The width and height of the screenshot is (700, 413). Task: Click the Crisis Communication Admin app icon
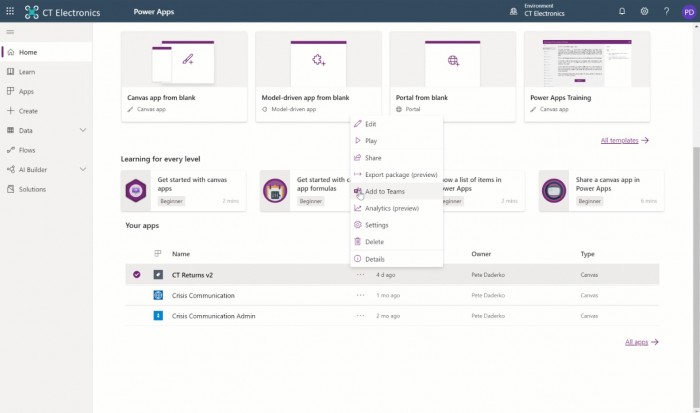pyautogui.click(x=158, y=316)
